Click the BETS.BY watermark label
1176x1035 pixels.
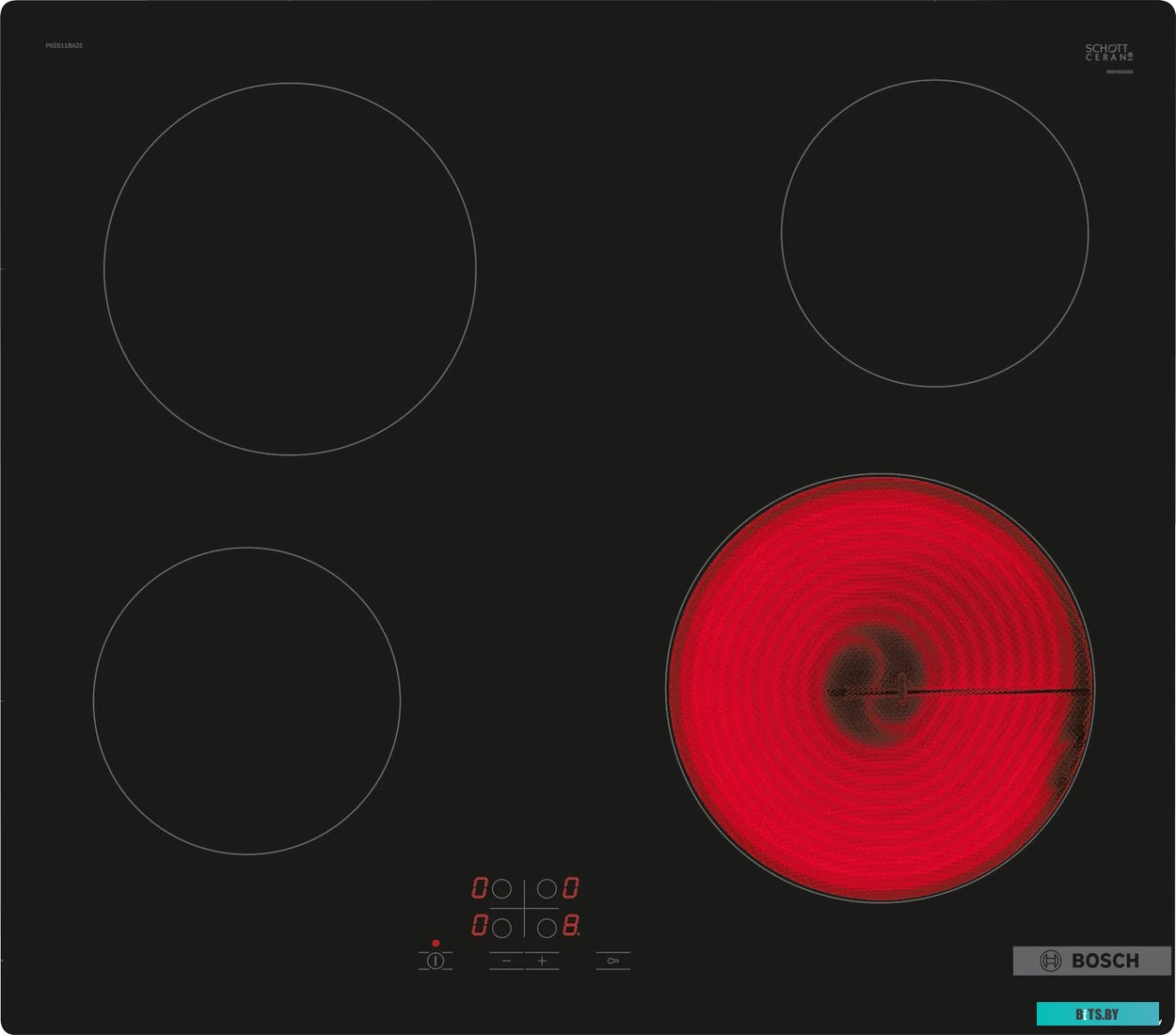pos(1097,1014)
